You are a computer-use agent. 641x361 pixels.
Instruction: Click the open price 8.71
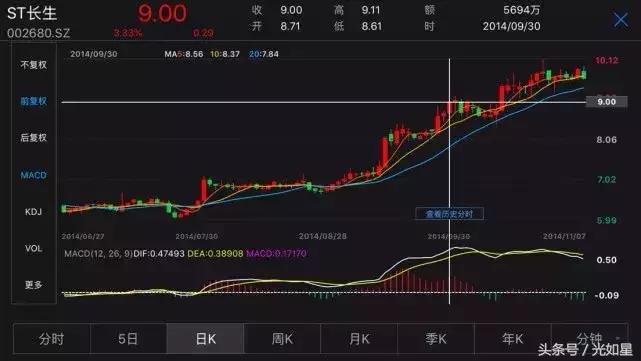click(290, 27)
